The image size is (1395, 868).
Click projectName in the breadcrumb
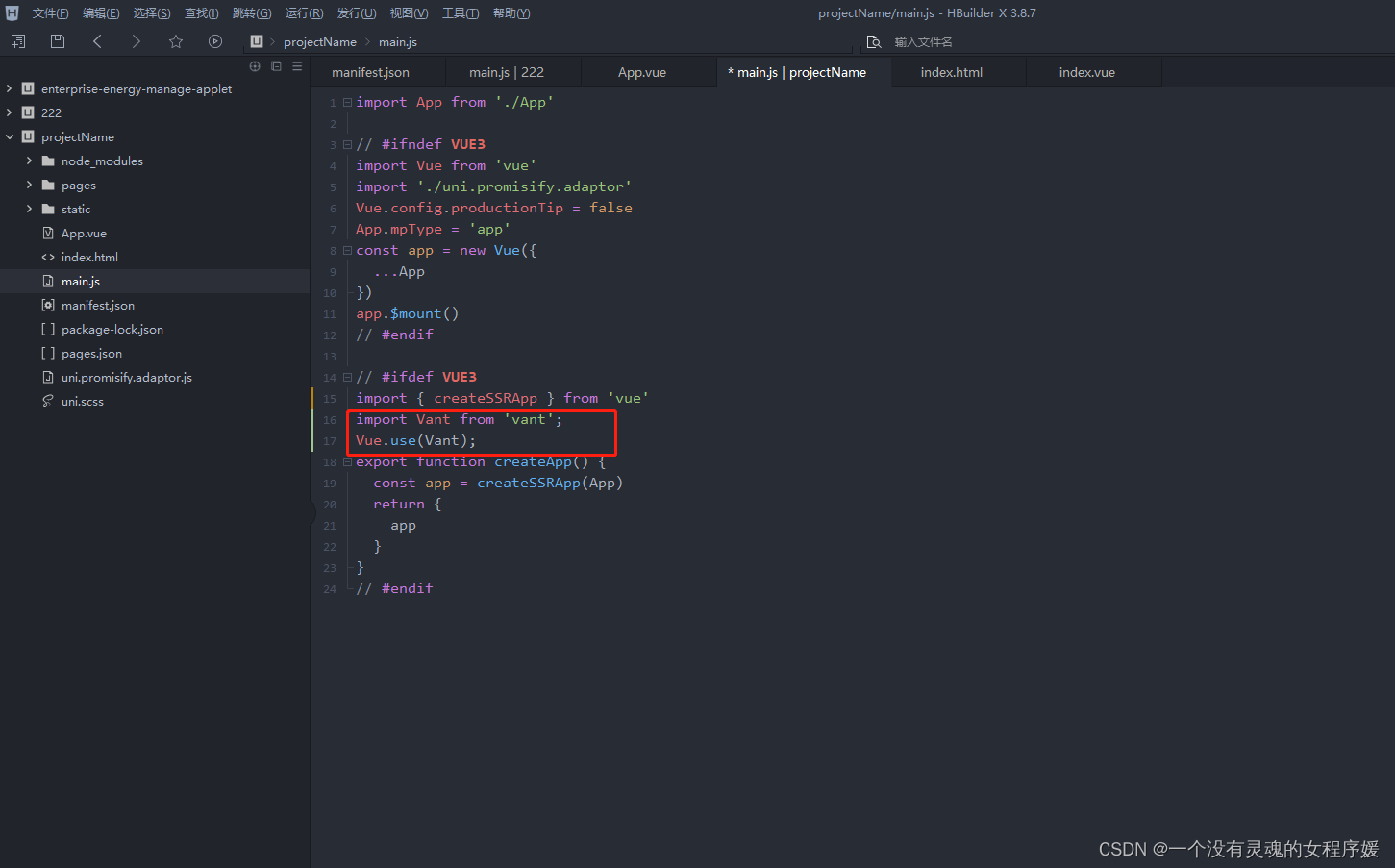320,42
